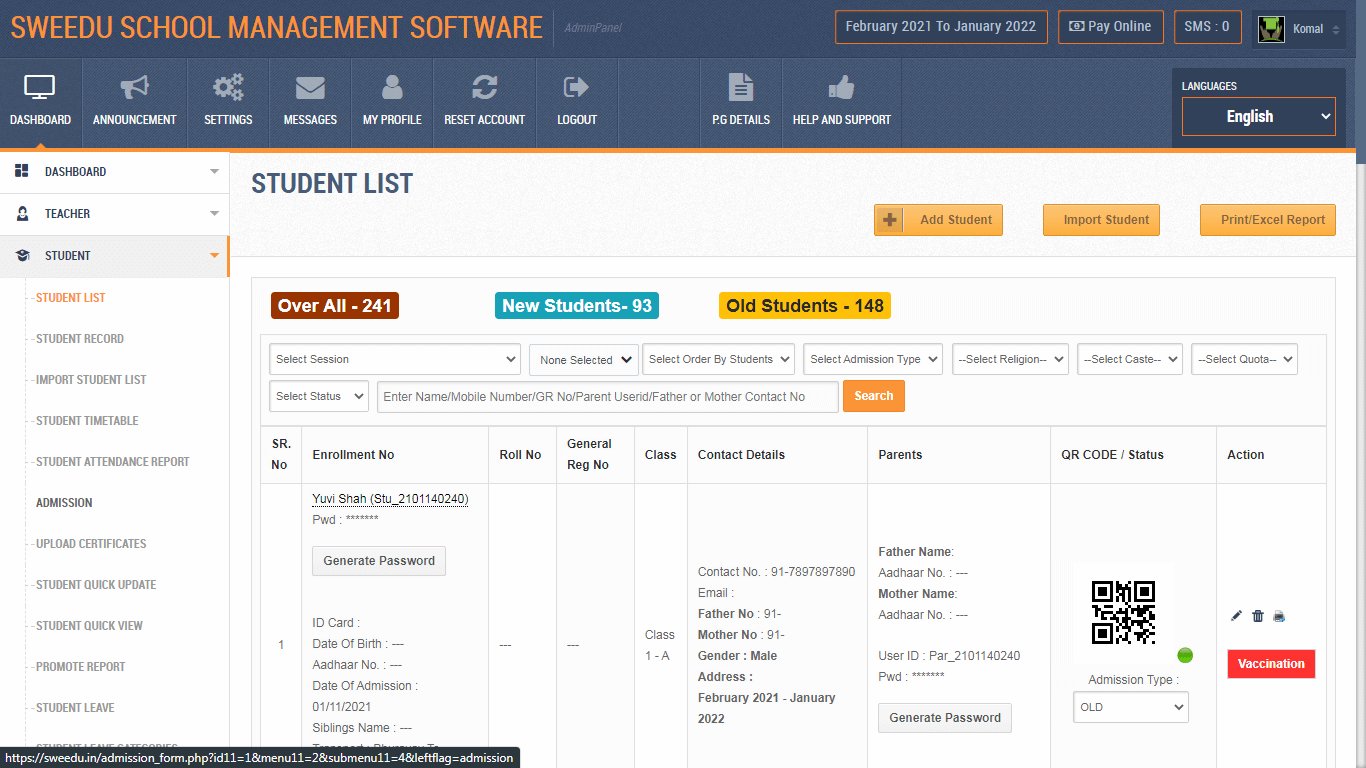This screenshot has height=768, width=1366.
Task: Click the Dashboard monitor icon in top bar
Action: coord(40,89)
